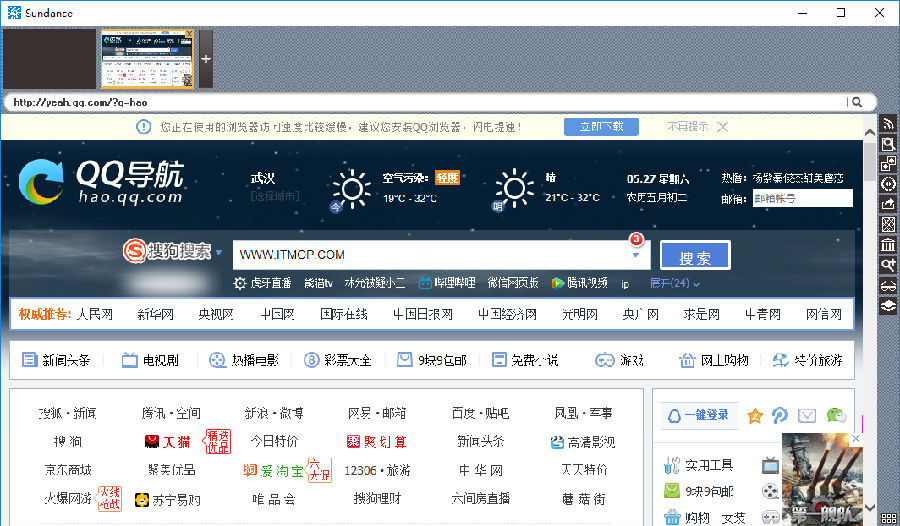The image size is (900, 526).
Task: Click the green WeChat icon
Action: 836,415
